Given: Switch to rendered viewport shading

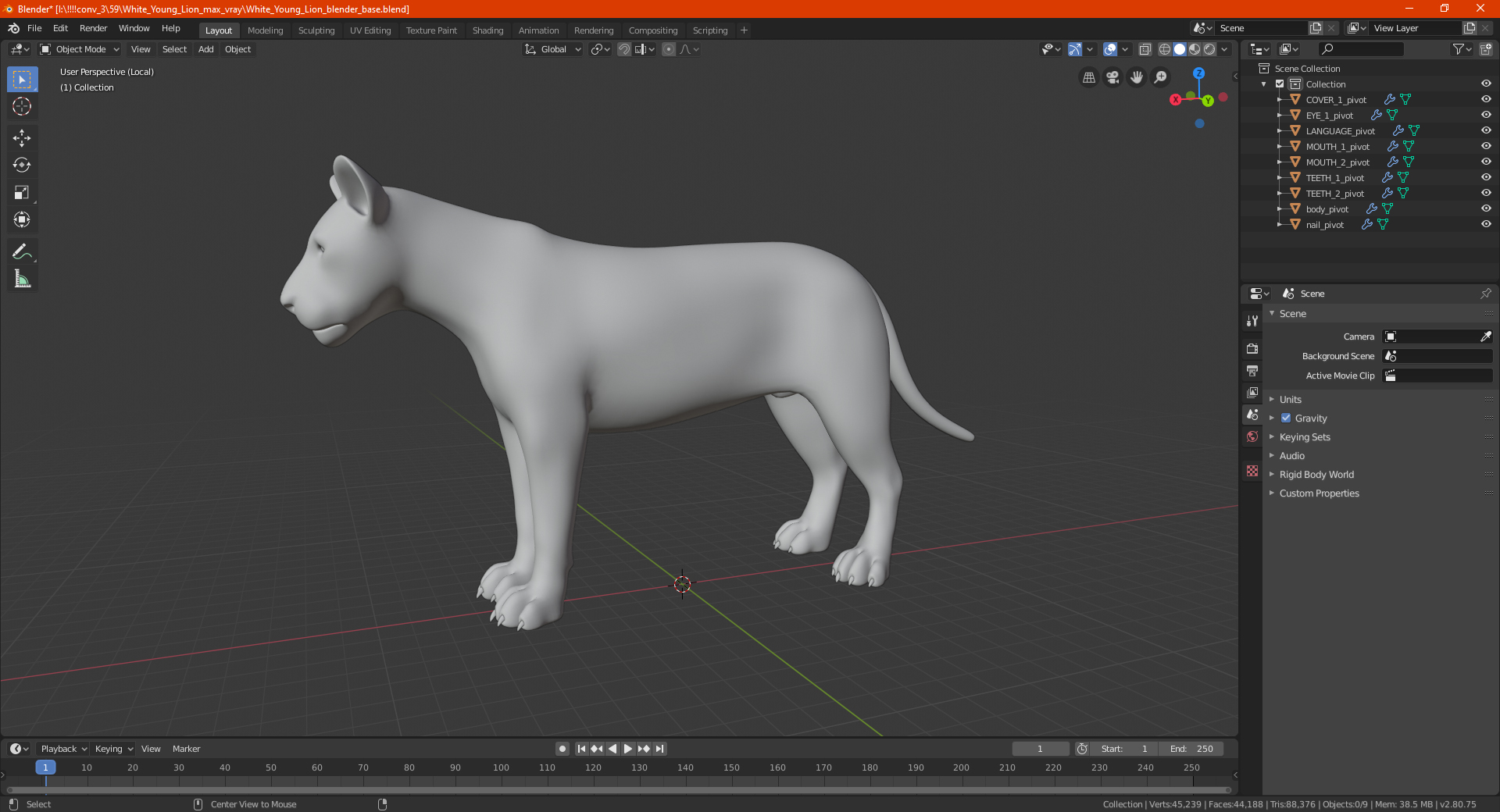Looking at the screenshot, I should (x=1209, y=49).
